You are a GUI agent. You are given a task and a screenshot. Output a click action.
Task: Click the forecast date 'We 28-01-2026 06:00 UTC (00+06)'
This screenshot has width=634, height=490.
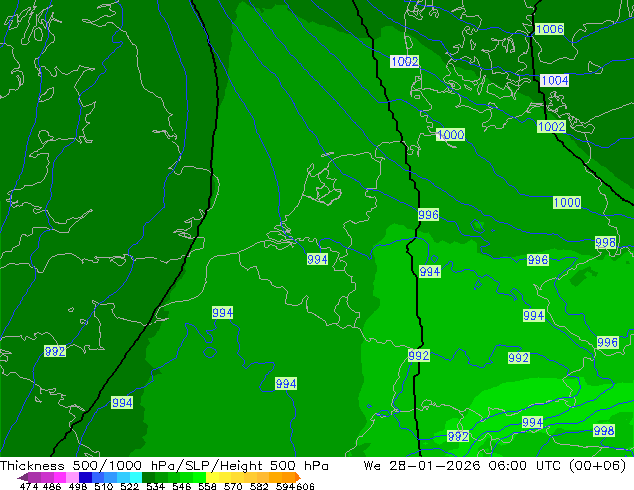tap(494, 465)
